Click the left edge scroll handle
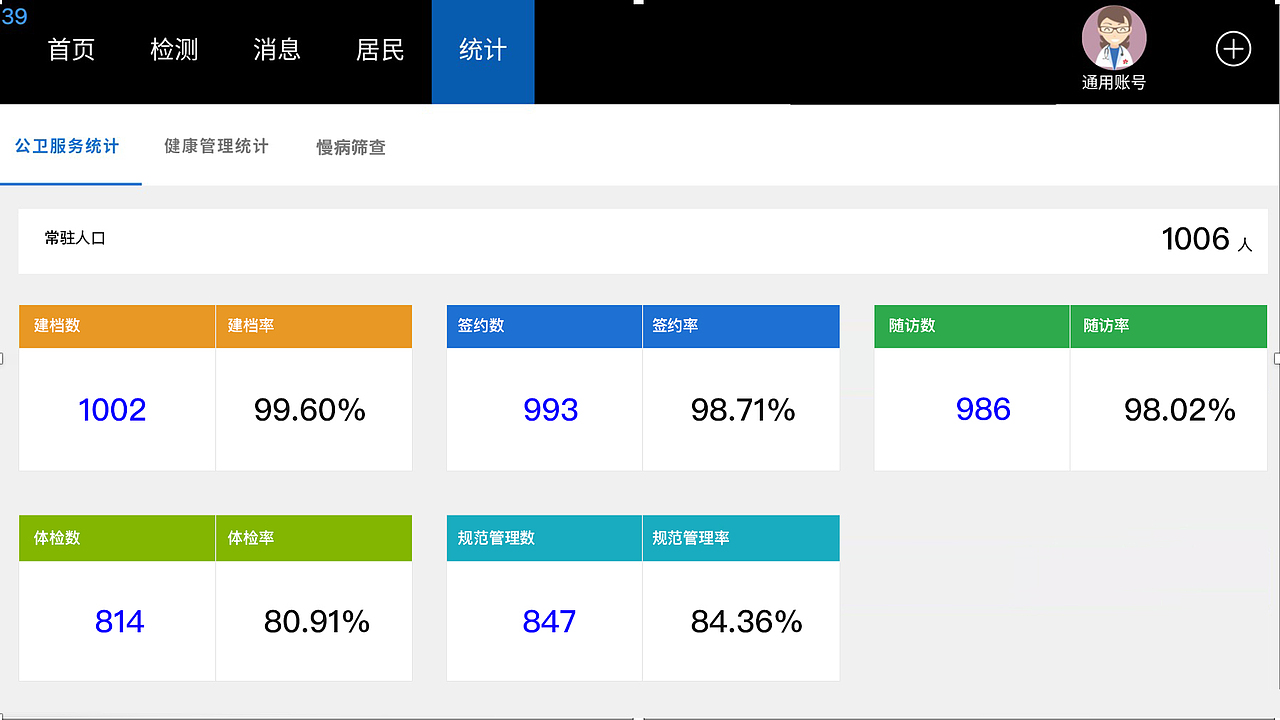1280x720 pixels. click(x=3, y=357)
